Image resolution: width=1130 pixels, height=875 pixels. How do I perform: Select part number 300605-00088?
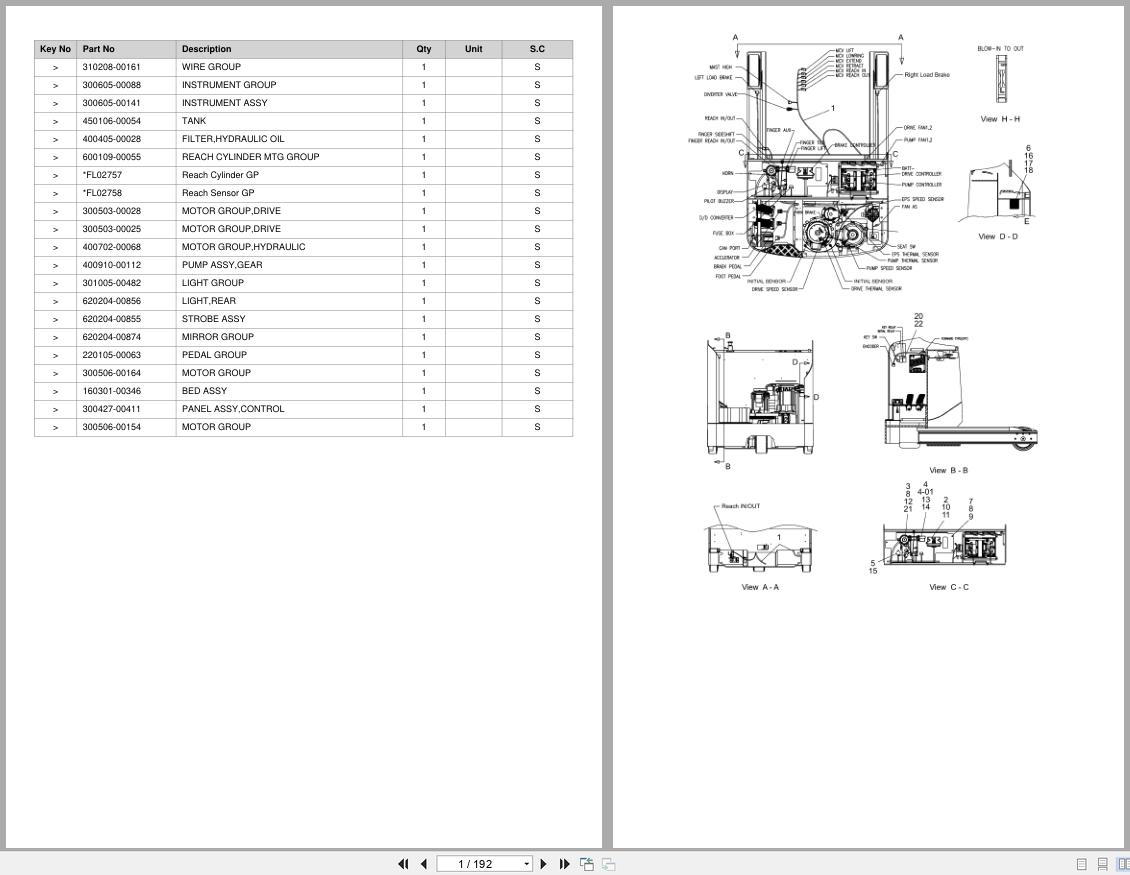112,85
